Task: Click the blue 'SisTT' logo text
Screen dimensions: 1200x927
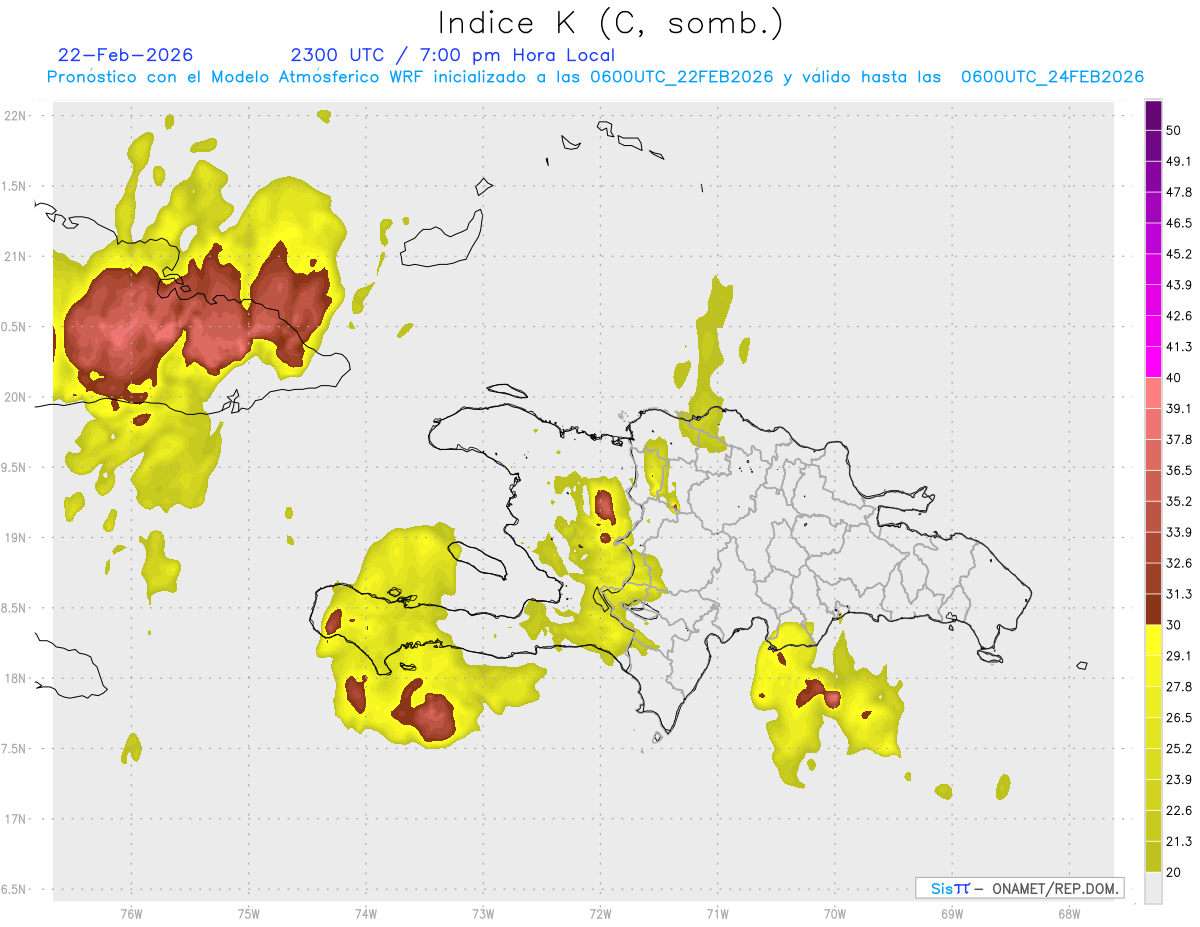Action: click(x=950, y=888)
